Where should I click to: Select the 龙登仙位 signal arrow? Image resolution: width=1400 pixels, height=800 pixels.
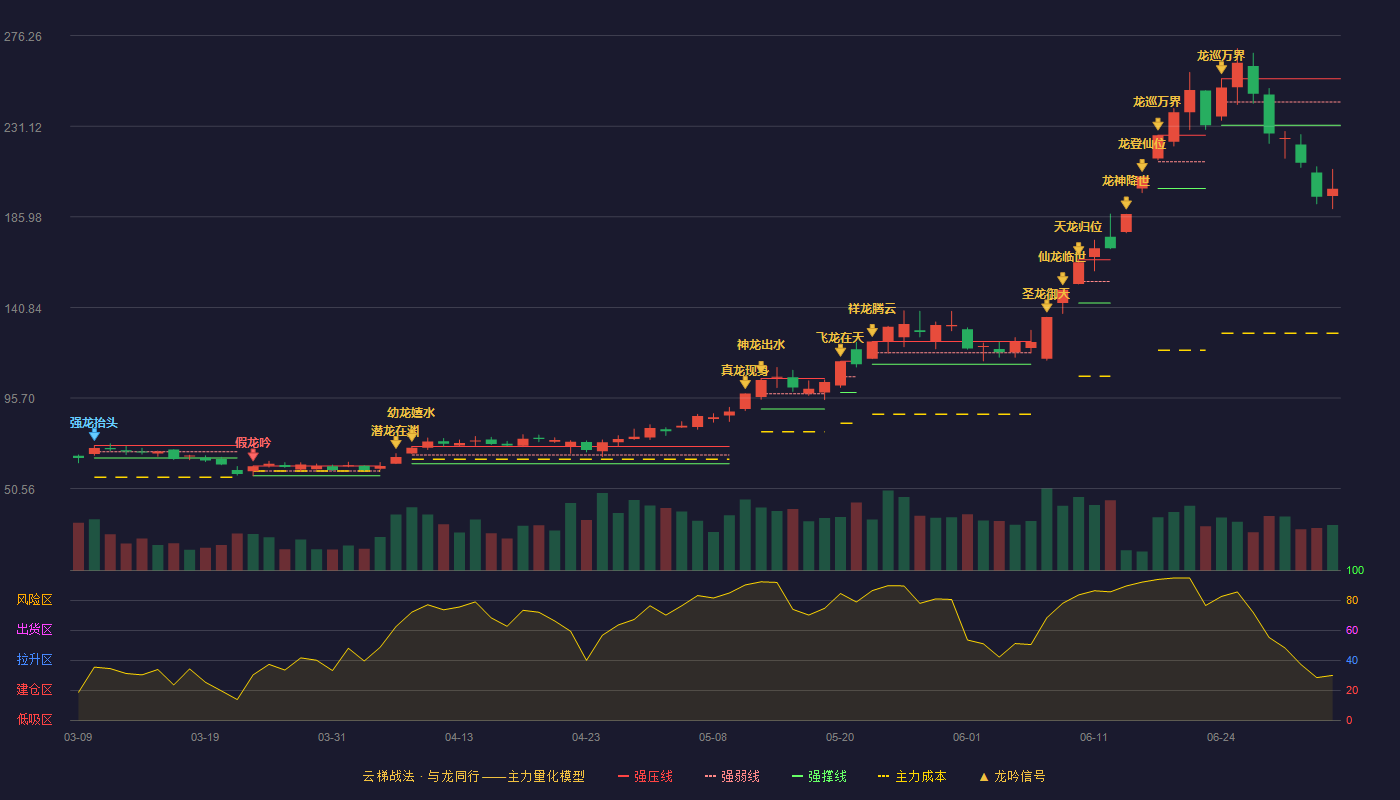[x=1142, y=166]
